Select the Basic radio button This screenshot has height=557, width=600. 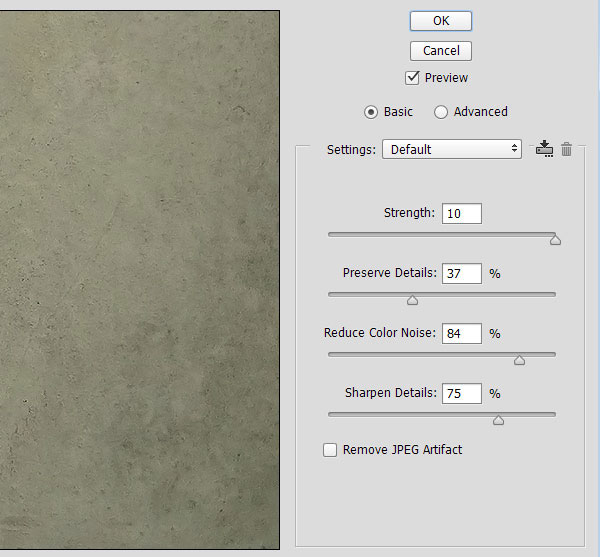click(371, 112)
